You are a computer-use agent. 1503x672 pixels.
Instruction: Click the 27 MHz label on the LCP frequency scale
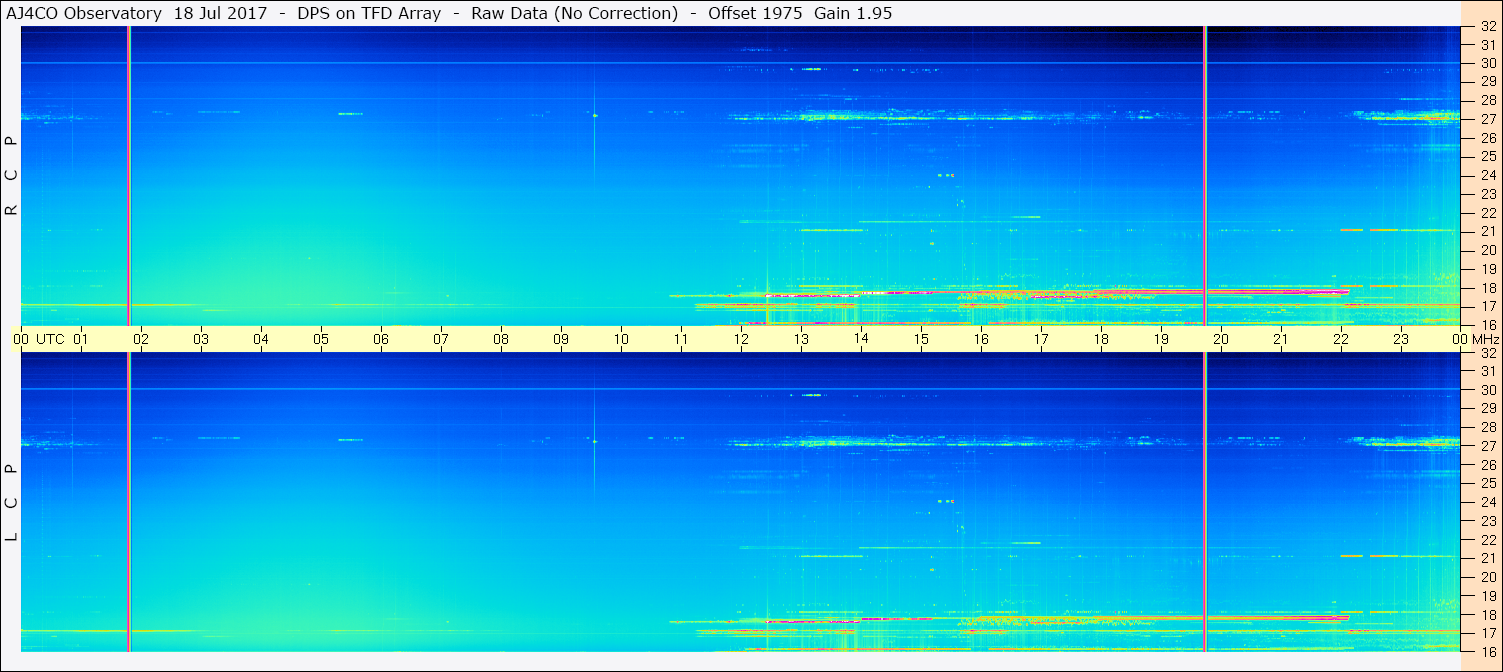pyautogui.click(x=1488, y=446)
